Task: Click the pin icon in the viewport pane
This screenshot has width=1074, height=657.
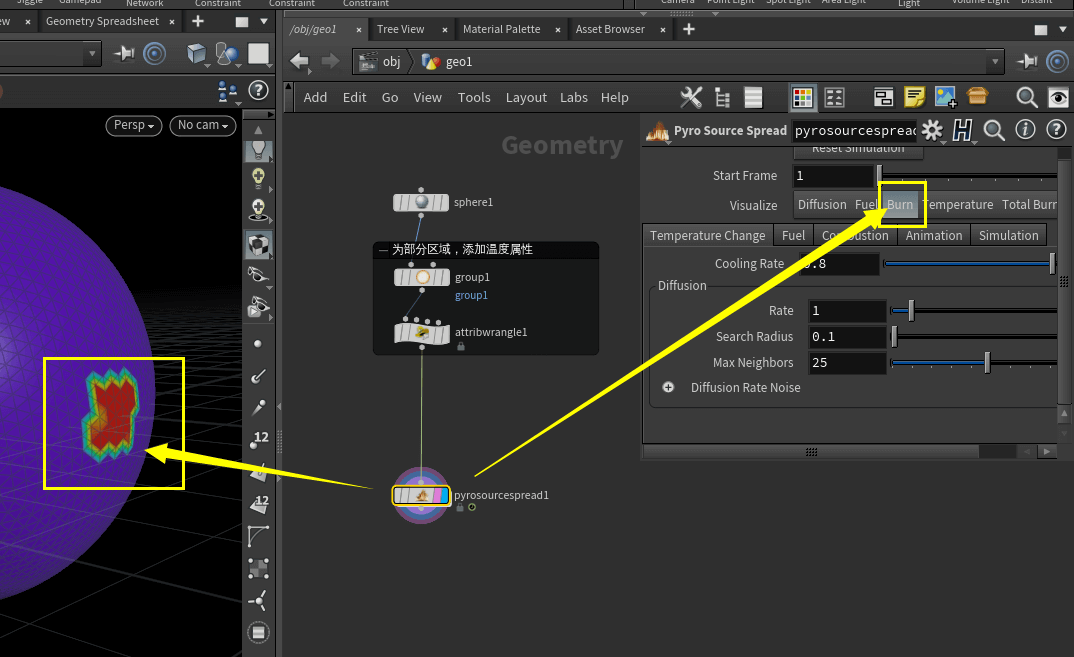Action: pos(124,53)
